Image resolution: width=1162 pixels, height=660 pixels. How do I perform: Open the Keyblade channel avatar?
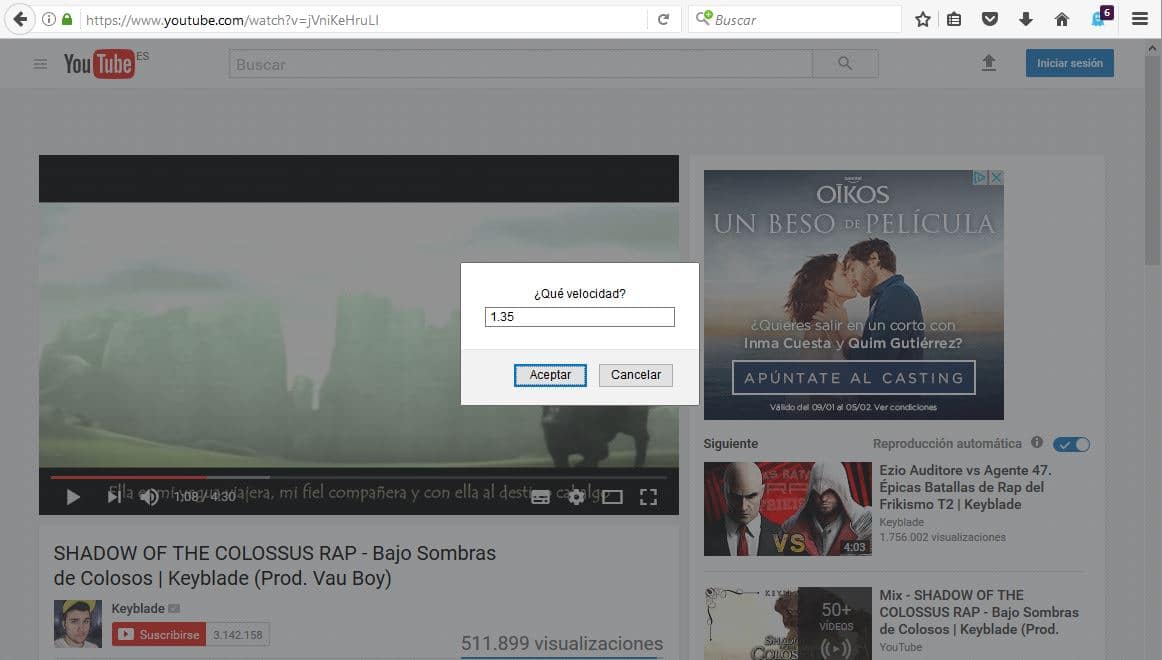pos(78,624)
